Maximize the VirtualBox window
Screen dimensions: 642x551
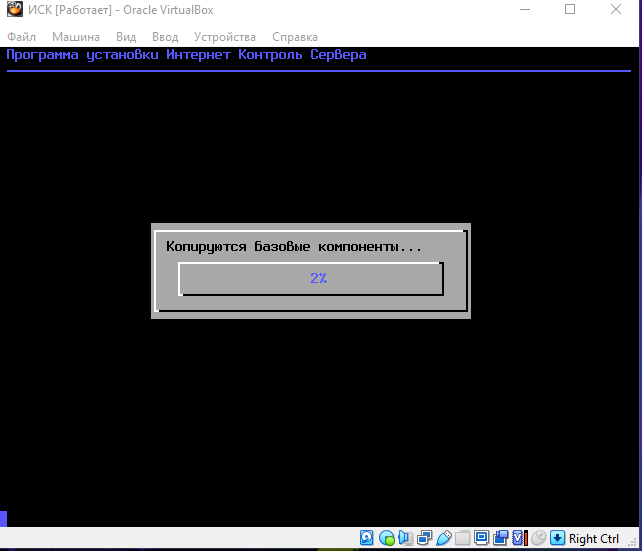coord(570,9)
